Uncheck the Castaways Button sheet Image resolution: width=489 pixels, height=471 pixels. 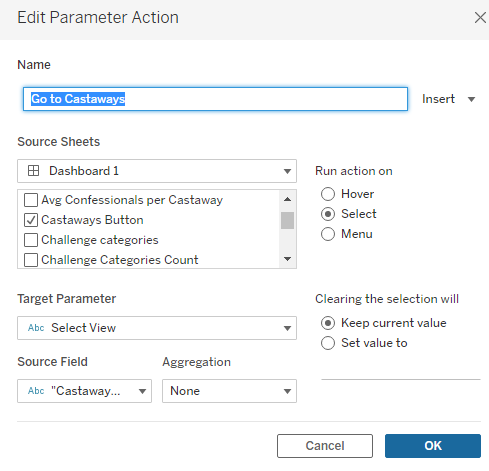pyautogui.click(x=31, y=220)
